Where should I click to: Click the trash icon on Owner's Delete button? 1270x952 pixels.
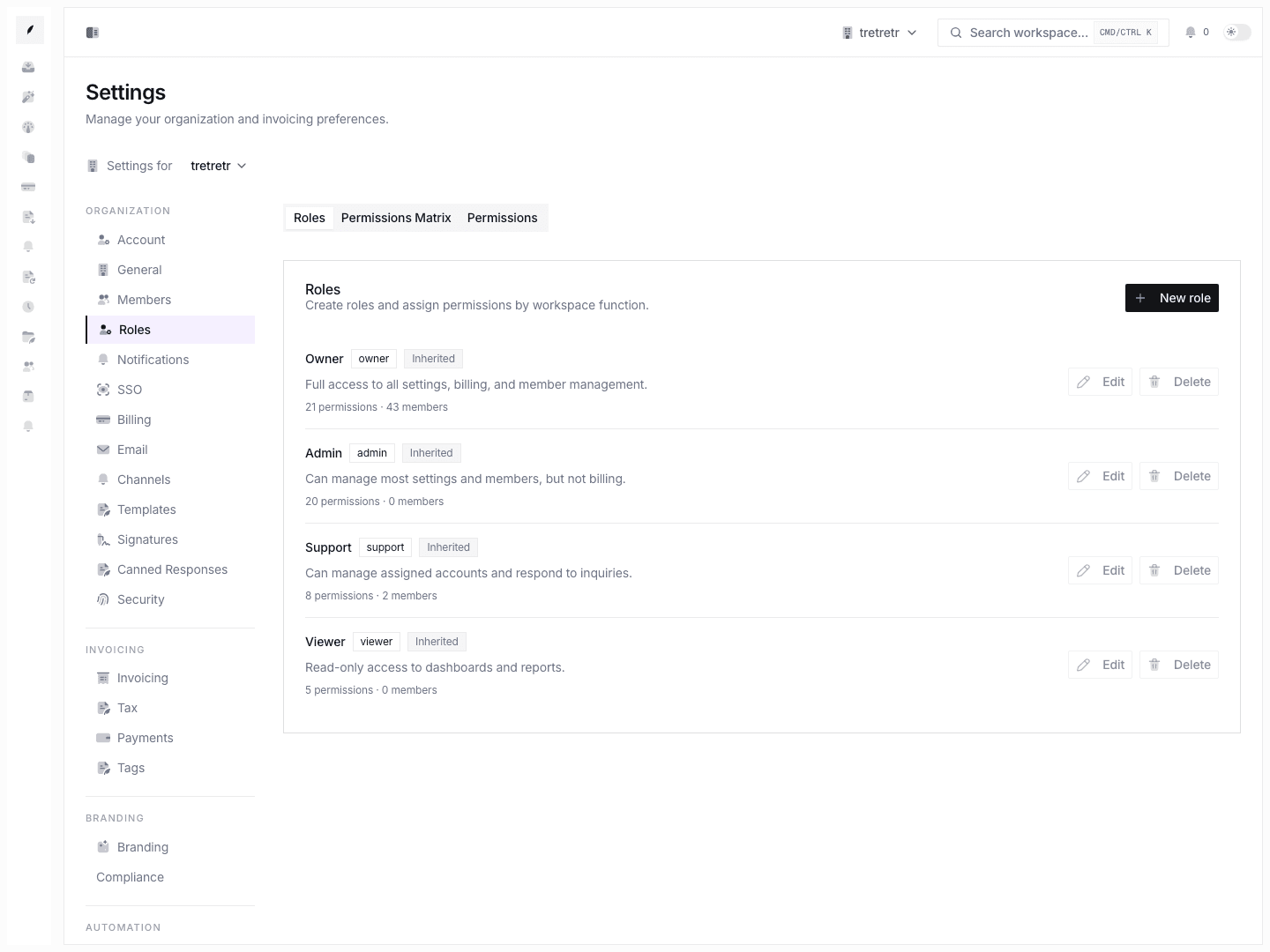click(1154, 382)
